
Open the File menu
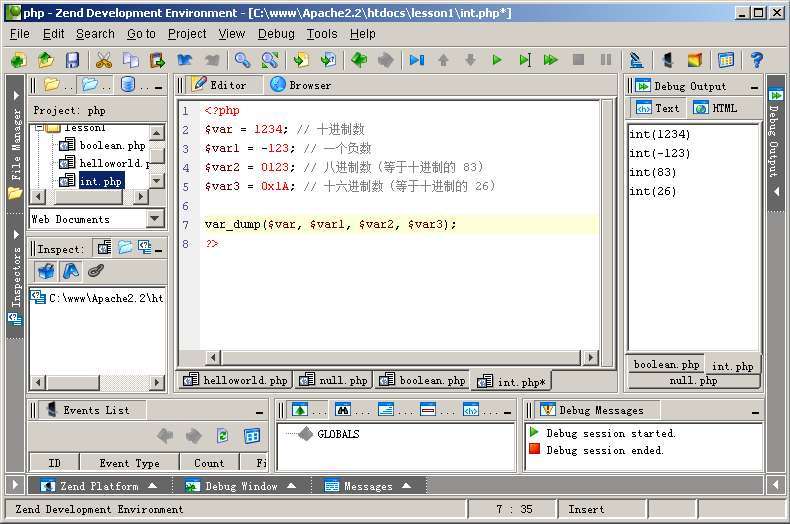pos(20,34)
